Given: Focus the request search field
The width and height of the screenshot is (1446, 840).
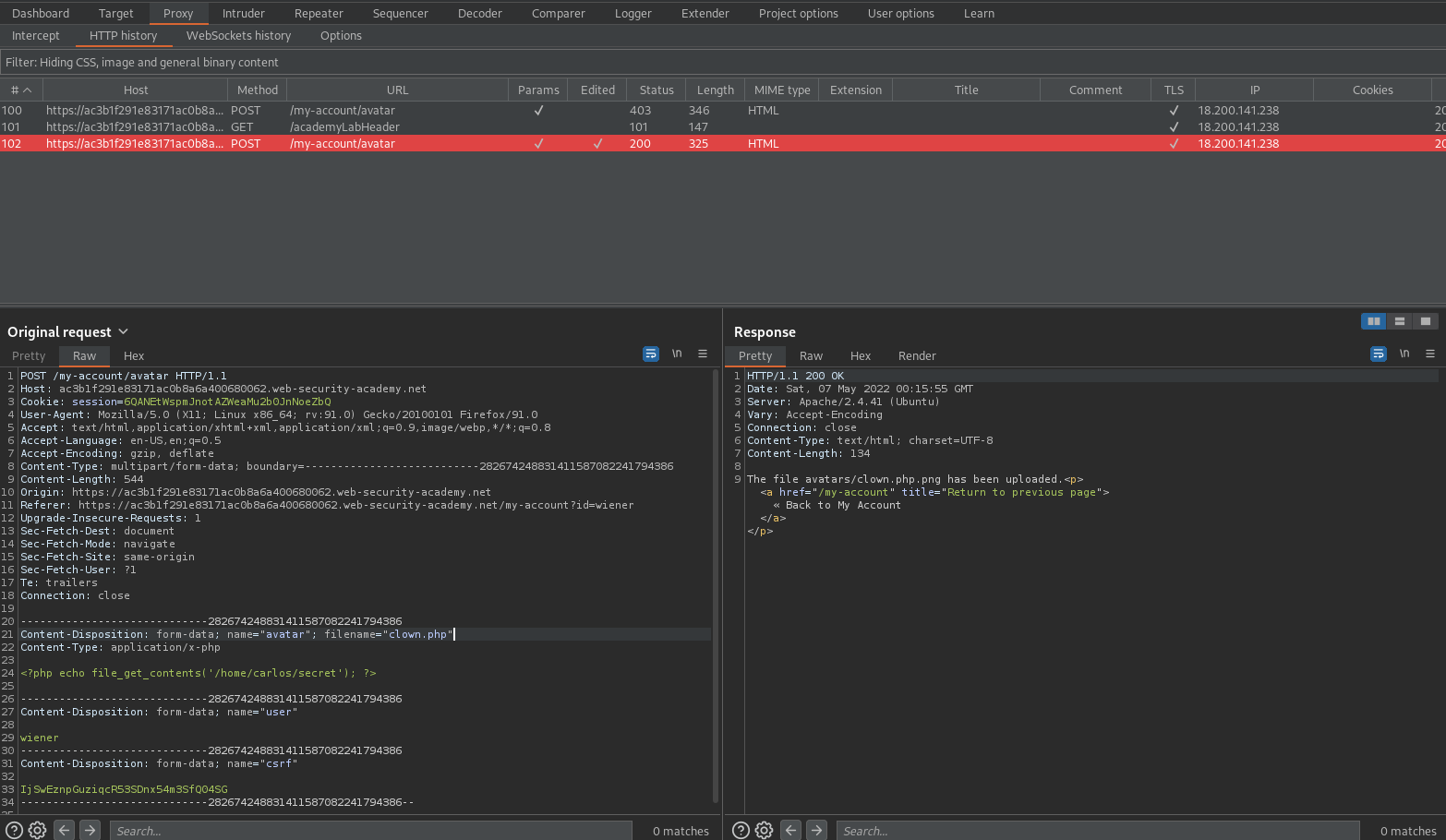Looking at the screenshot, I should pyautogui.click(x=370, y=831).
